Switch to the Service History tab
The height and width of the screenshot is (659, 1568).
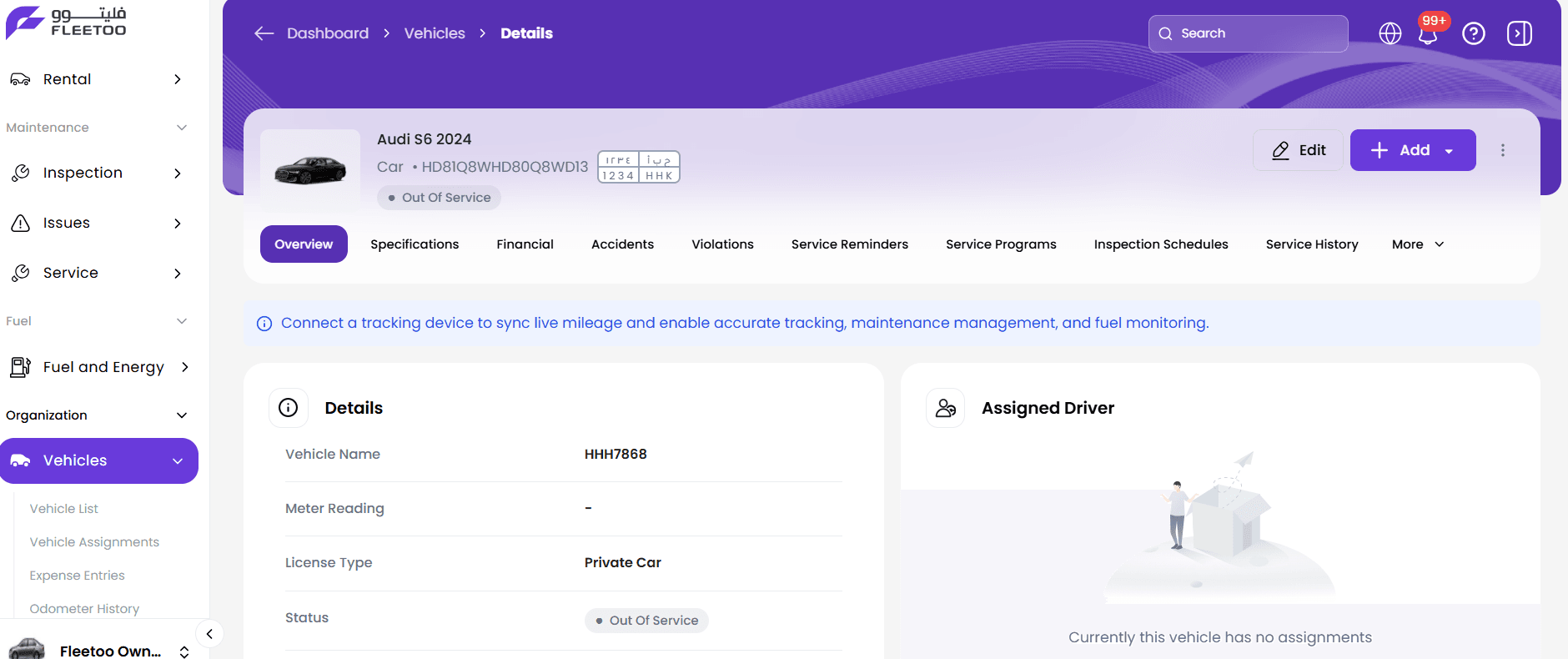1311,244
